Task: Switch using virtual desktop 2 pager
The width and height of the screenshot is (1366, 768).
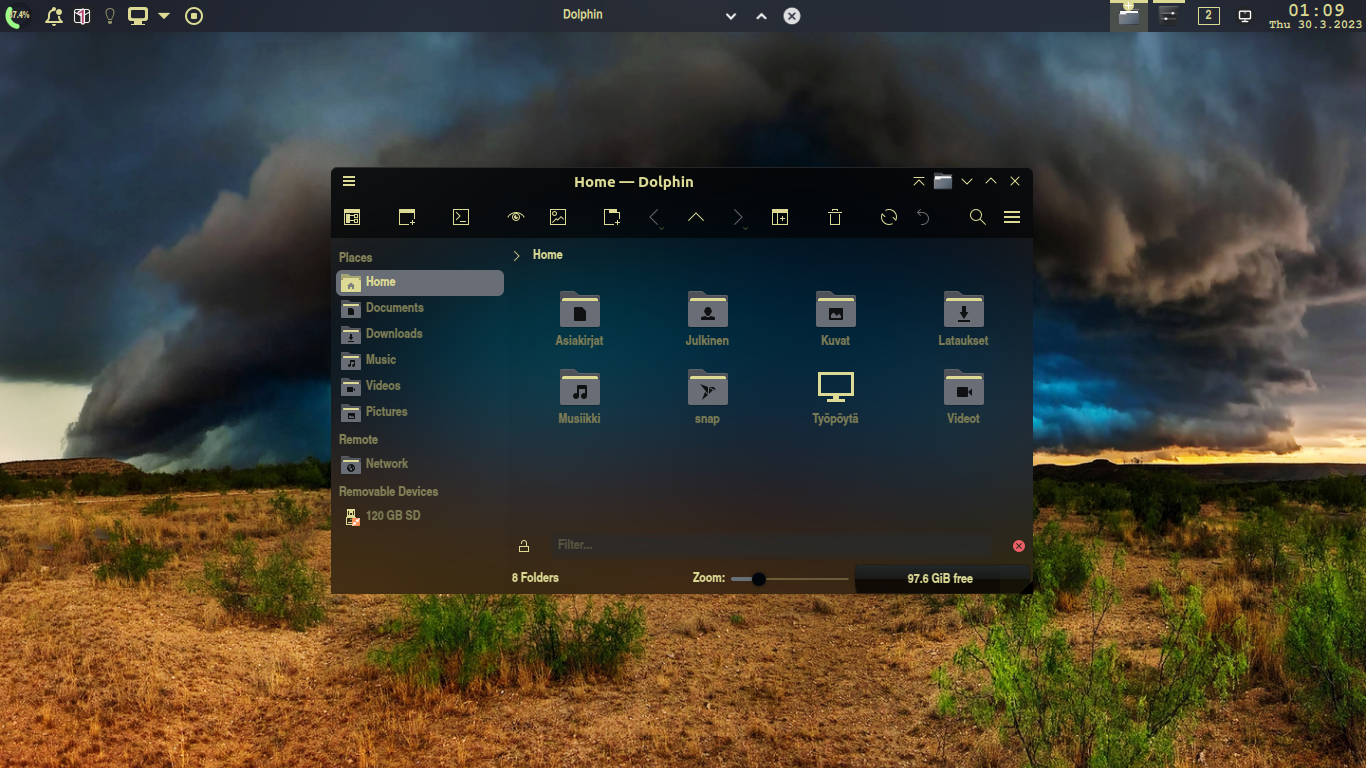Action: [1208, 16]
